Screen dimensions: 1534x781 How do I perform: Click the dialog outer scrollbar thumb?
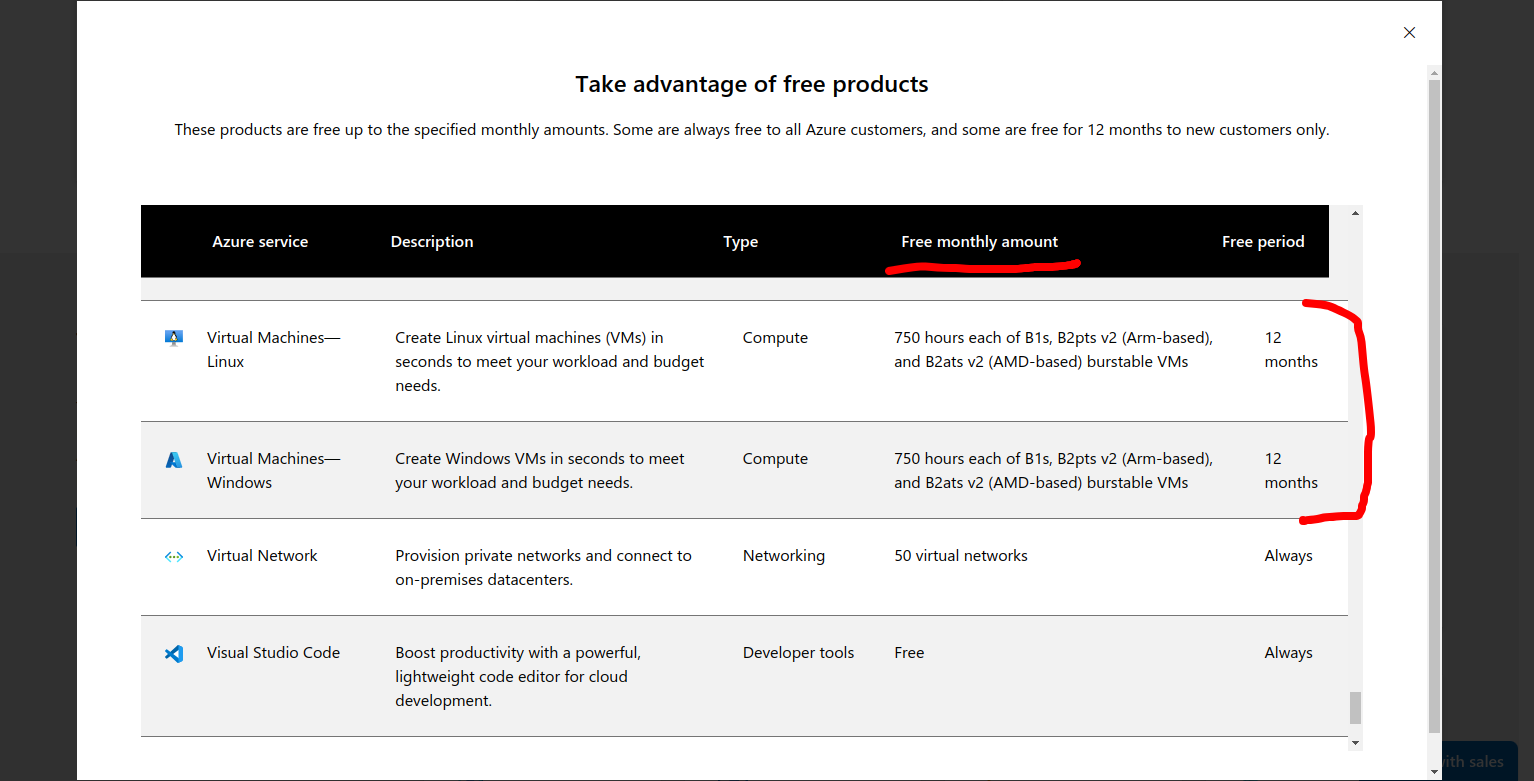1435,405
